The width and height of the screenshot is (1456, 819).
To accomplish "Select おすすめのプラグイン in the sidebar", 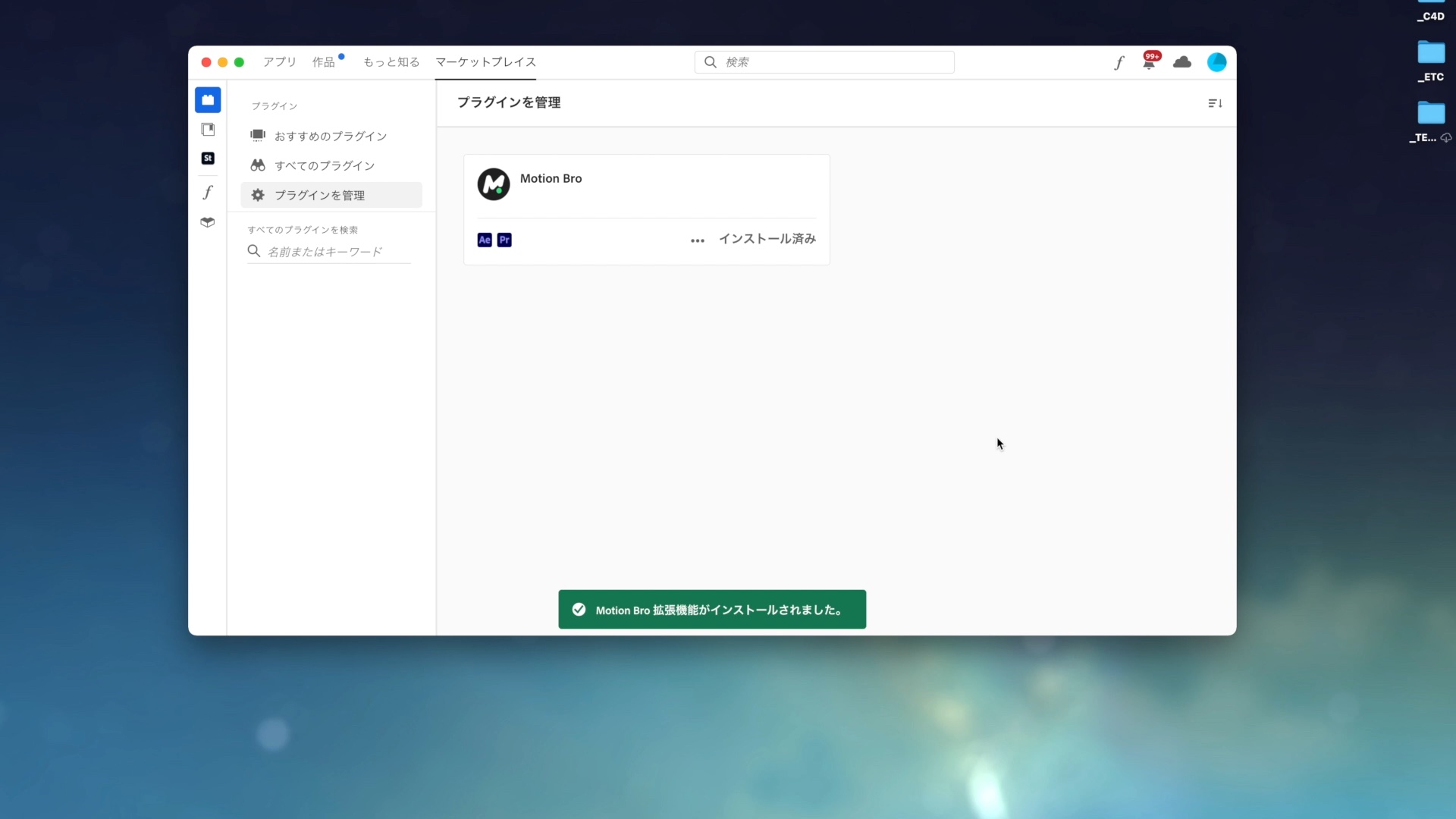I will coord(331,136).
